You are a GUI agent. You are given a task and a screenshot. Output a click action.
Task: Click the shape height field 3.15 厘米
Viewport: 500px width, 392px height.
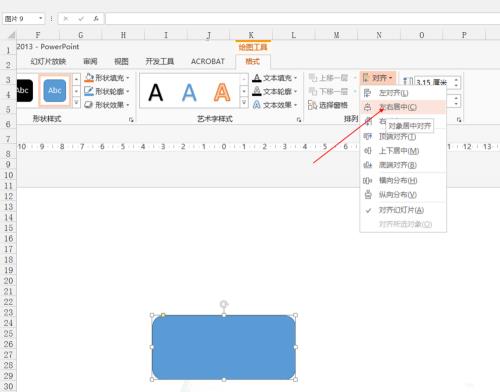tap(433, 82)
